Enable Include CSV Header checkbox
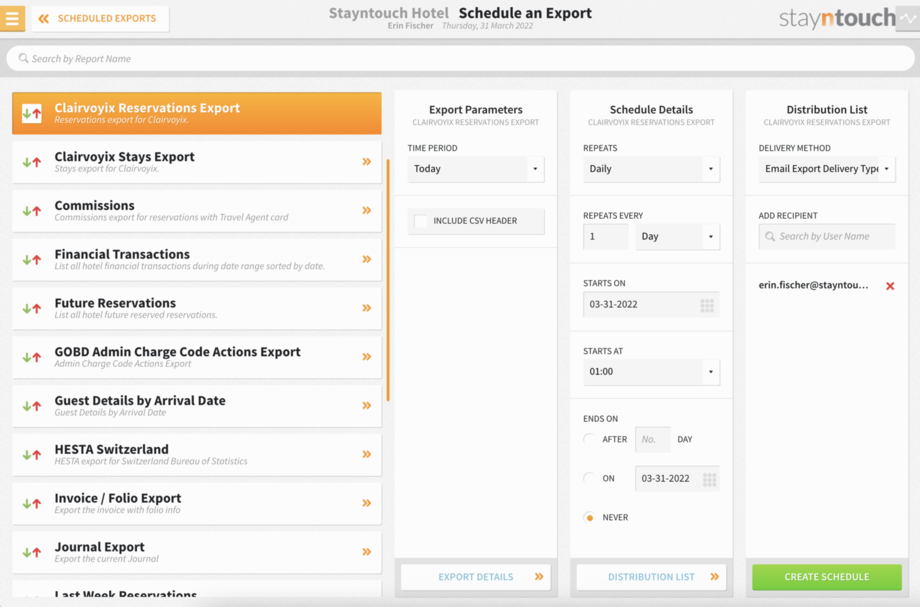920x607 pixels. (421, 221)
